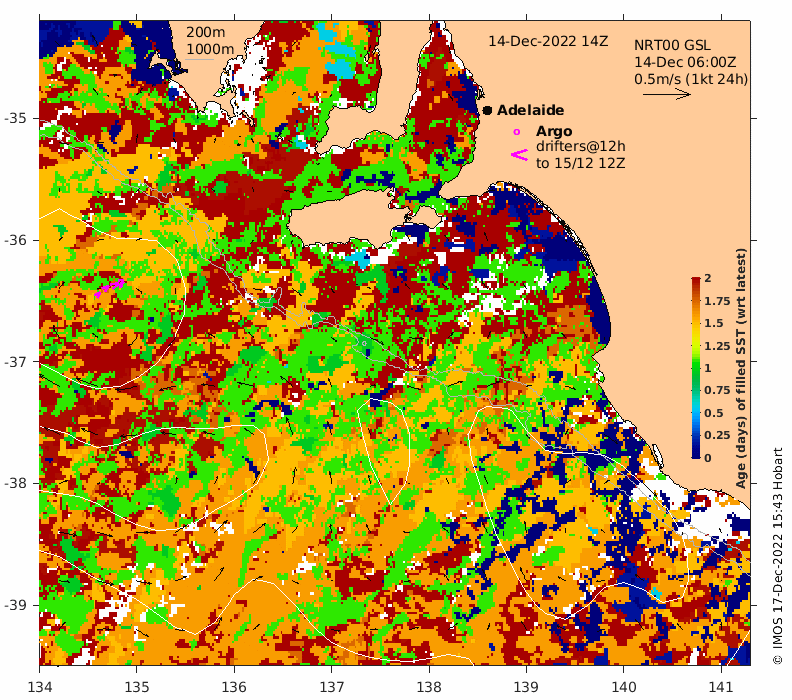Click the '200m' contour label

point(206,32)
